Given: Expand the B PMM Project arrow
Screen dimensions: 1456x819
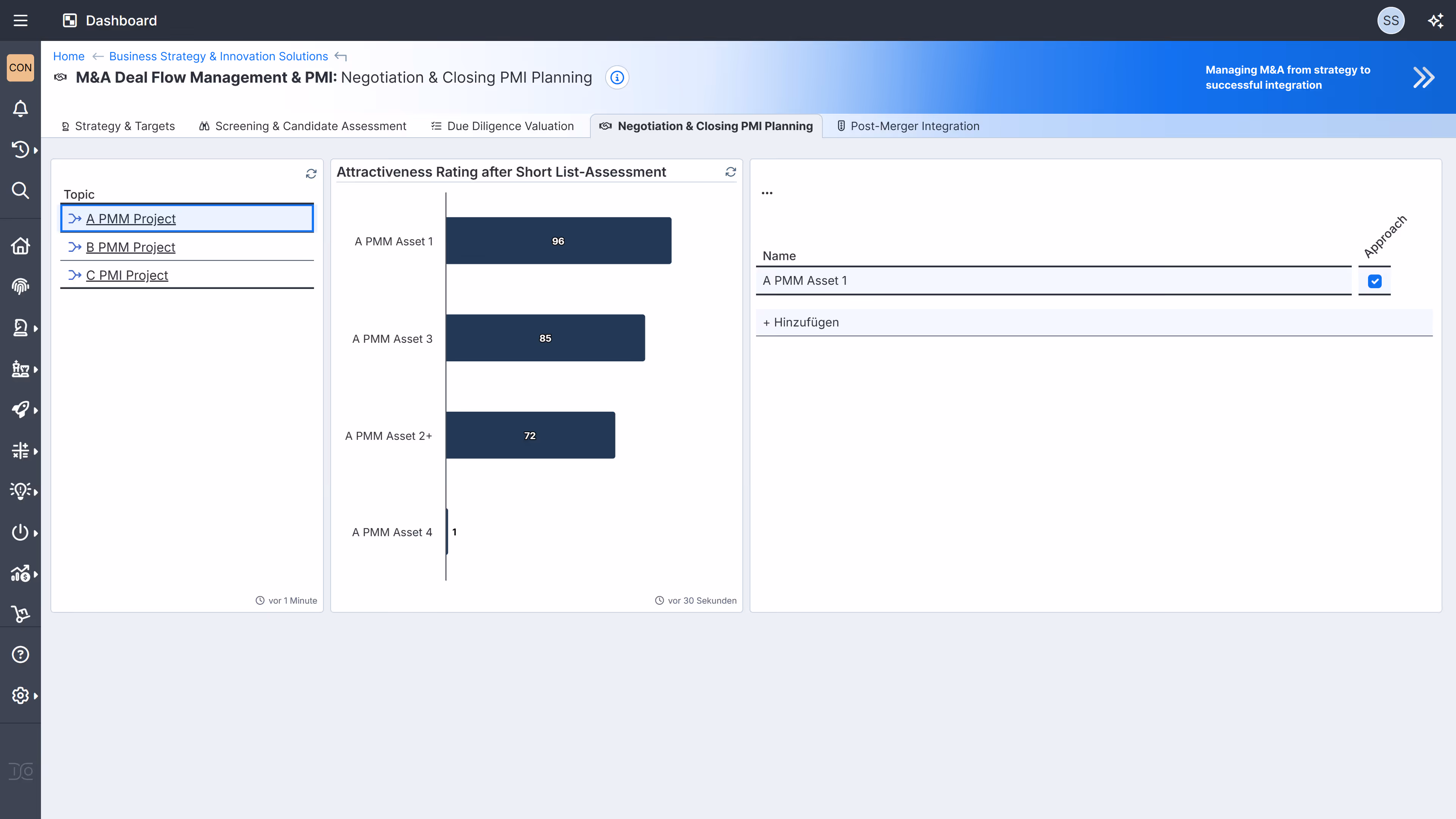Looking at the screenshot, I should click(74, 247).
